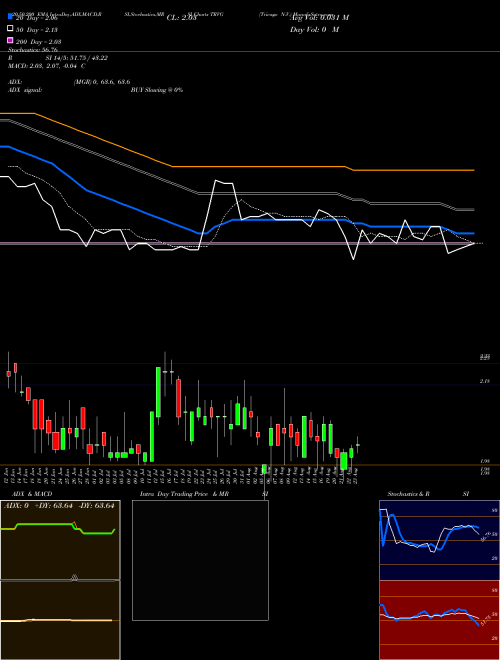
Task: Select the '20 Day - 2.06' legend text
Action: [x=36, y=18]
